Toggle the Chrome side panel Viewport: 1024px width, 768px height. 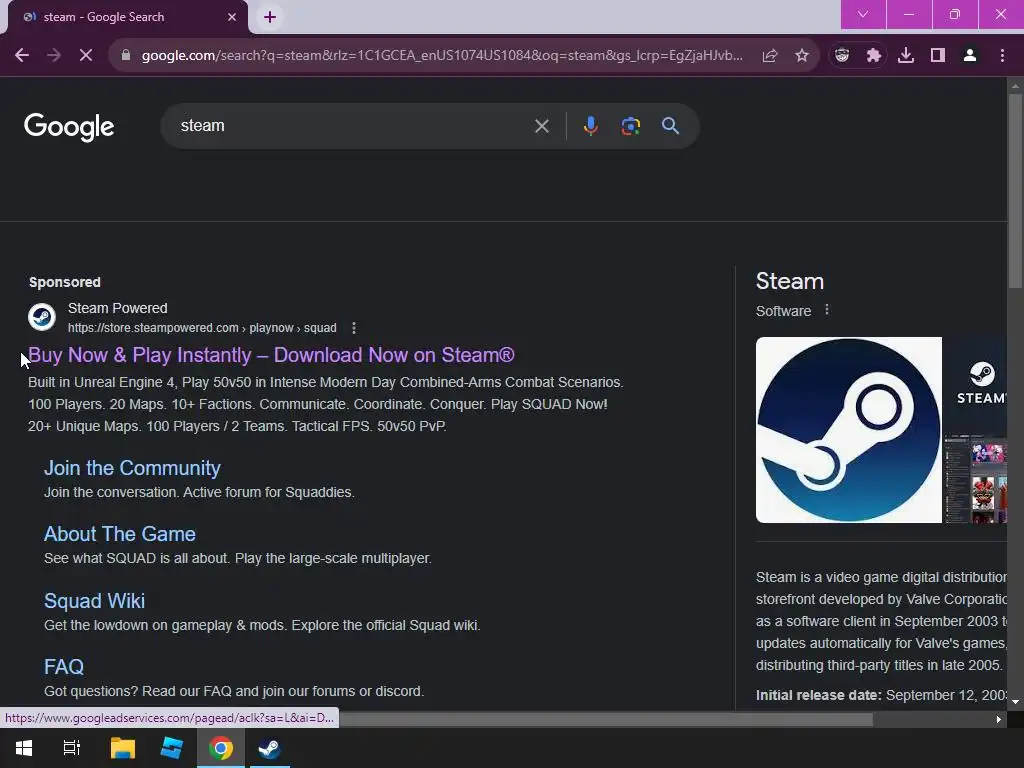(938, 56)
